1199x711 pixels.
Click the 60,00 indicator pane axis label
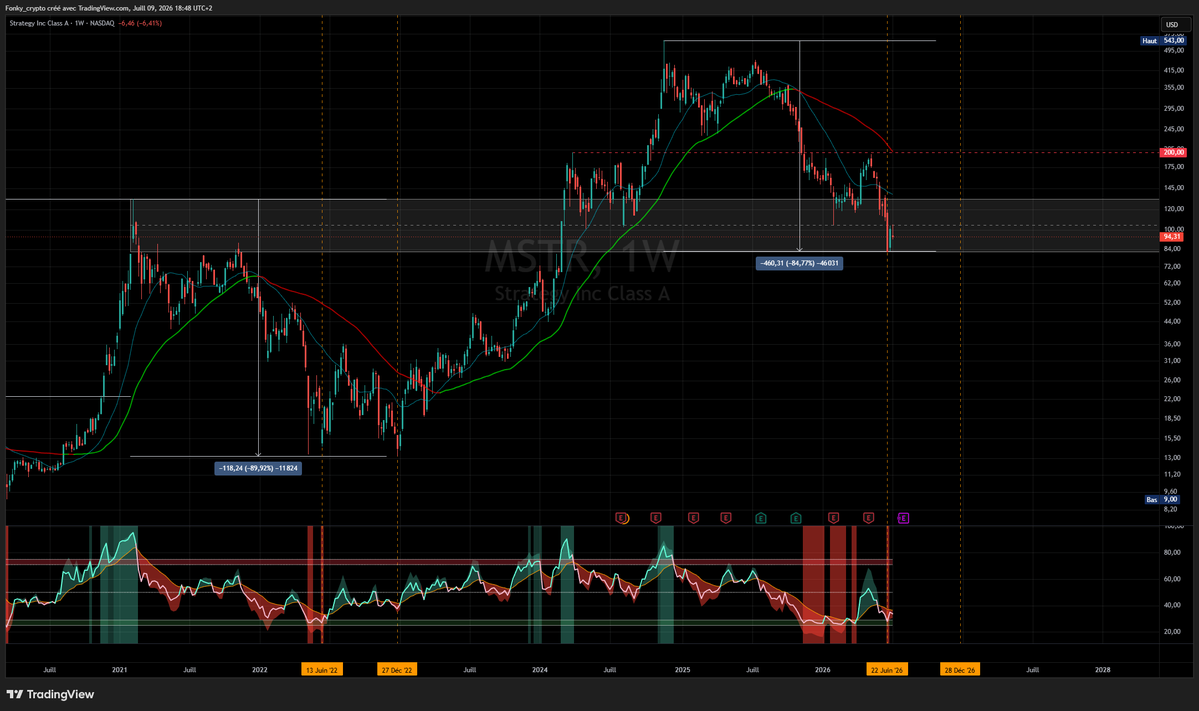point(1171,579)
